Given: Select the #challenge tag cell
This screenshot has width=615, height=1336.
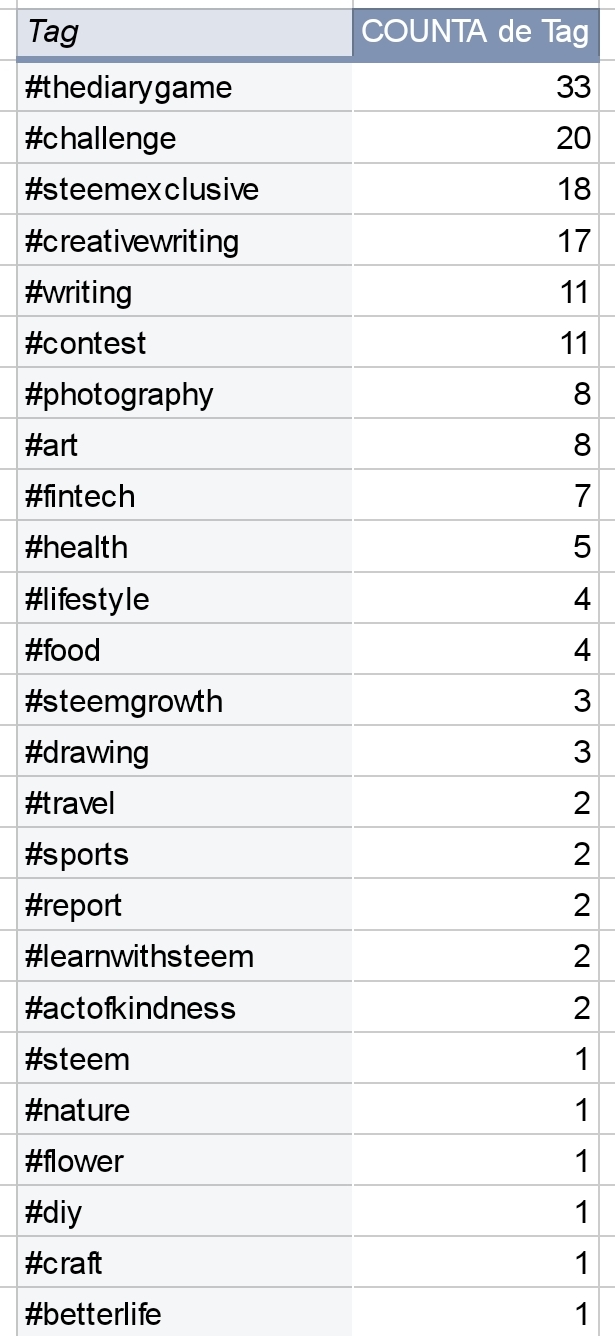Looking at the screenshot, I should [185, 139].
